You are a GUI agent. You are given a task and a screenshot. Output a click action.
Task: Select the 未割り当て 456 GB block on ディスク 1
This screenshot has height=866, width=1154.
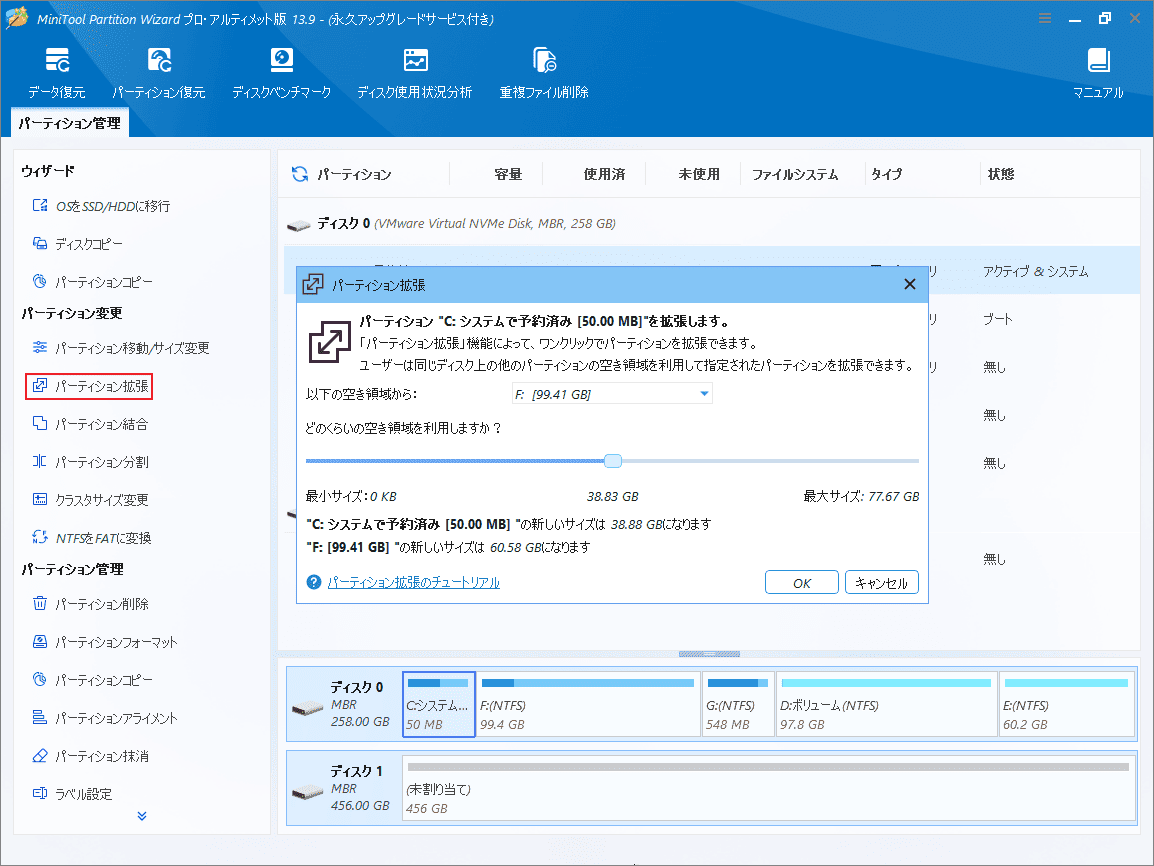768,788
